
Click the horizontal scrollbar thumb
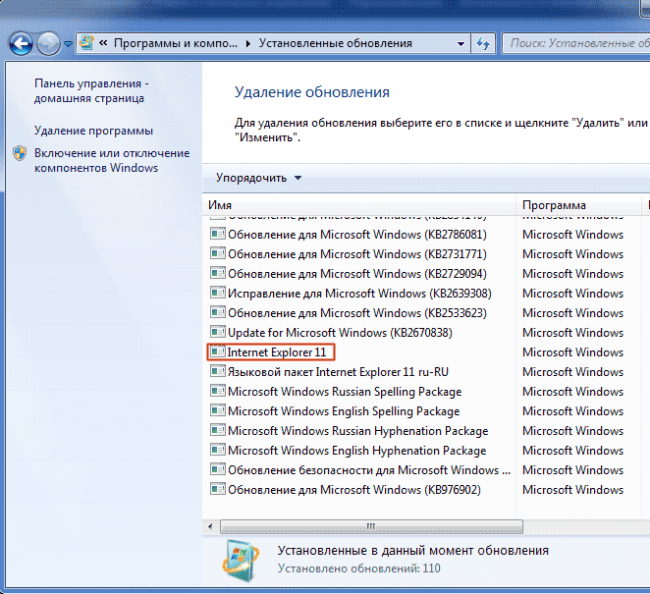[371, 526]
